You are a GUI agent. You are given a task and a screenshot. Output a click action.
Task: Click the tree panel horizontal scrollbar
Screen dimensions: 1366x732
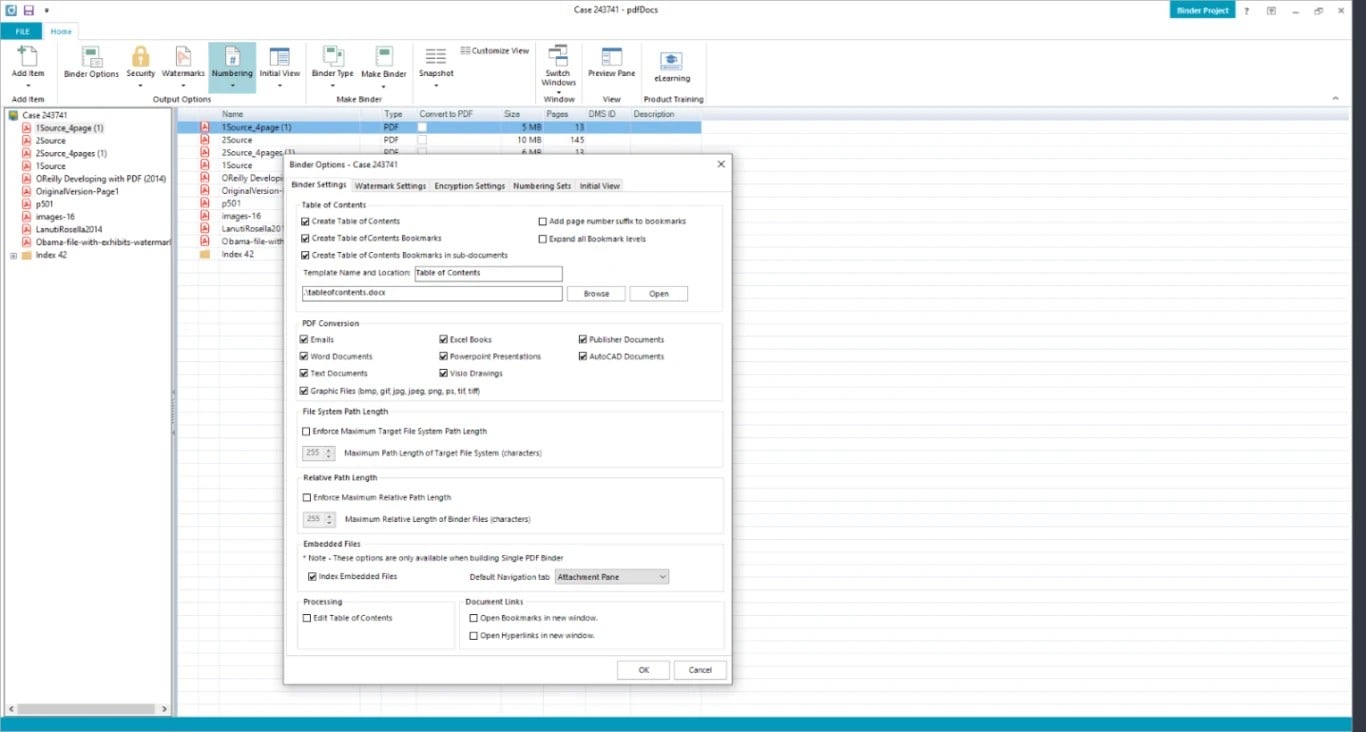(x=87, y=709)
